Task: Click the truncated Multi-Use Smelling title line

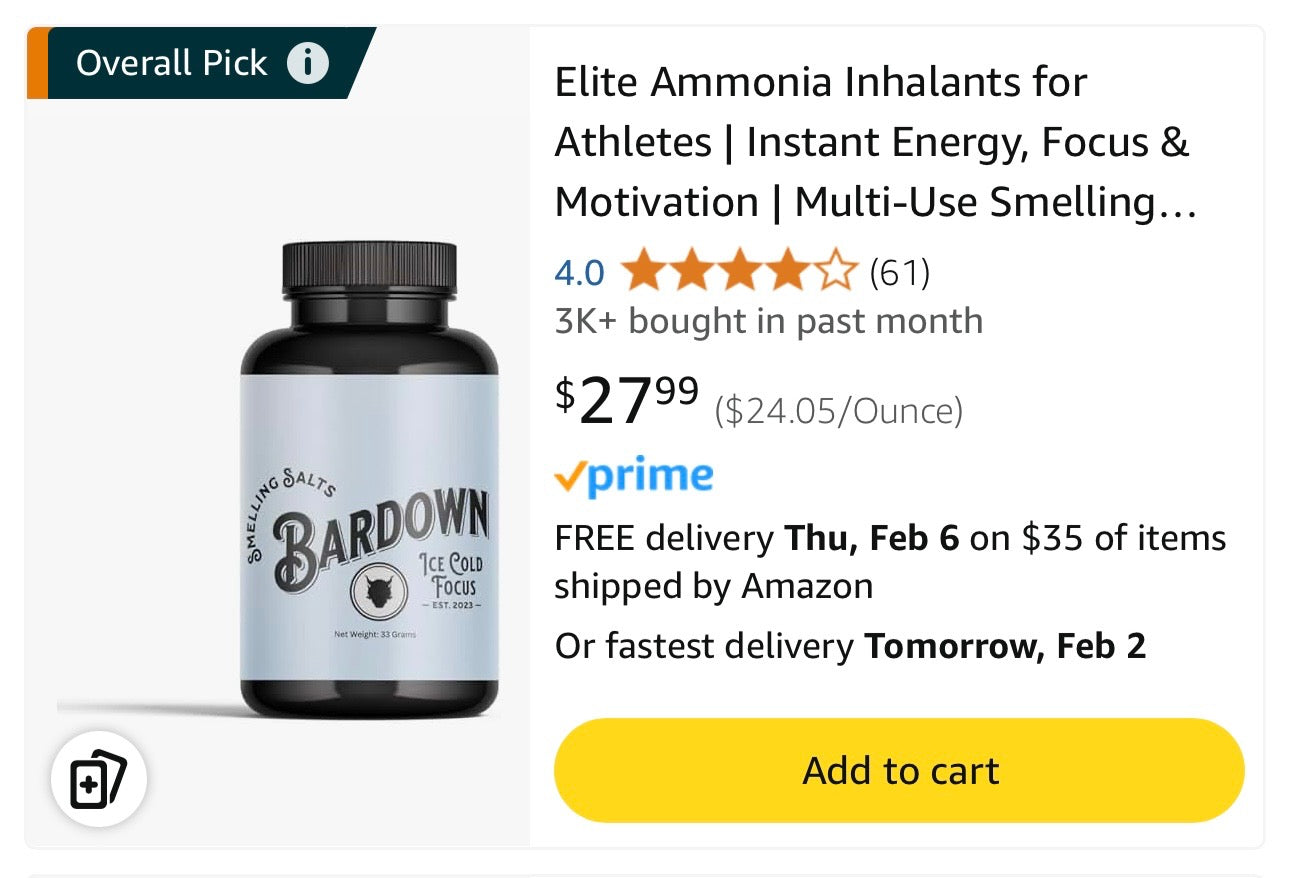Action: (876, 202)
